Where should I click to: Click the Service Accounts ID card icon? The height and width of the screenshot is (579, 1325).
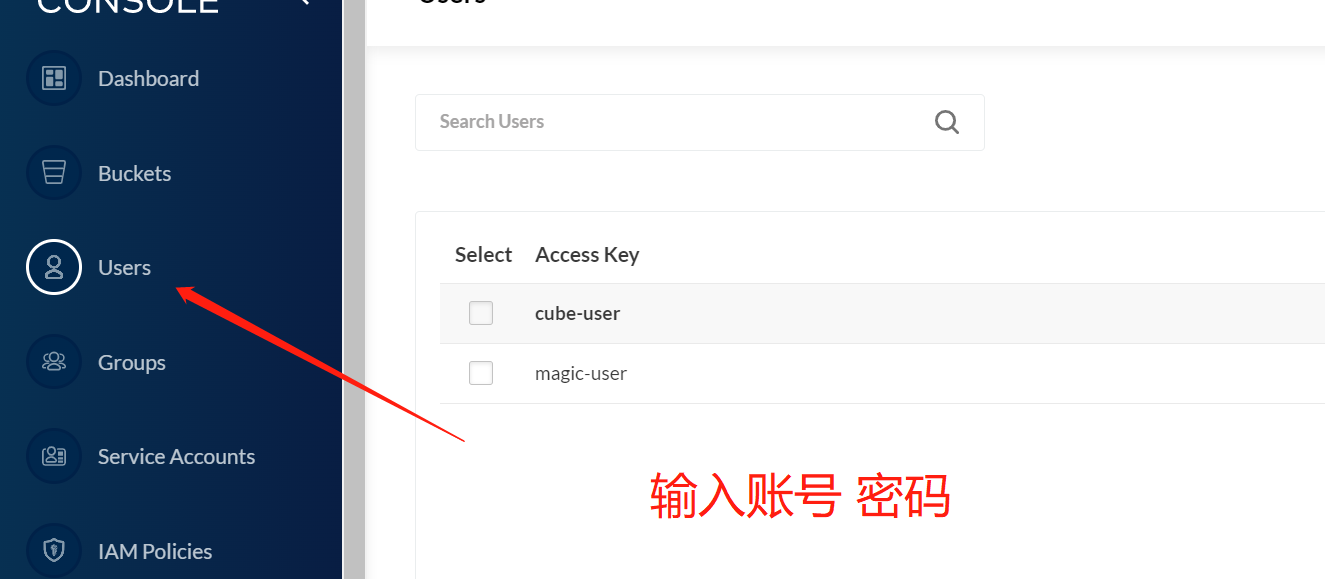[54, 456]
